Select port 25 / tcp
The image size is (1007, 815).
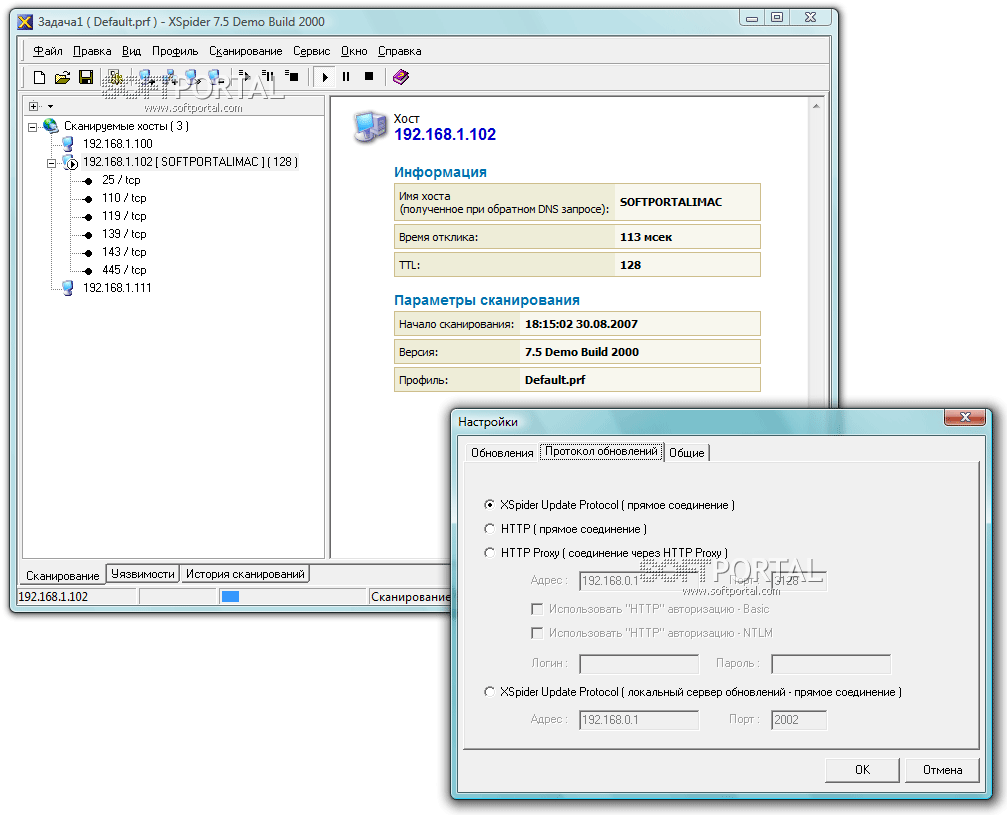click(x=121, y=180)
